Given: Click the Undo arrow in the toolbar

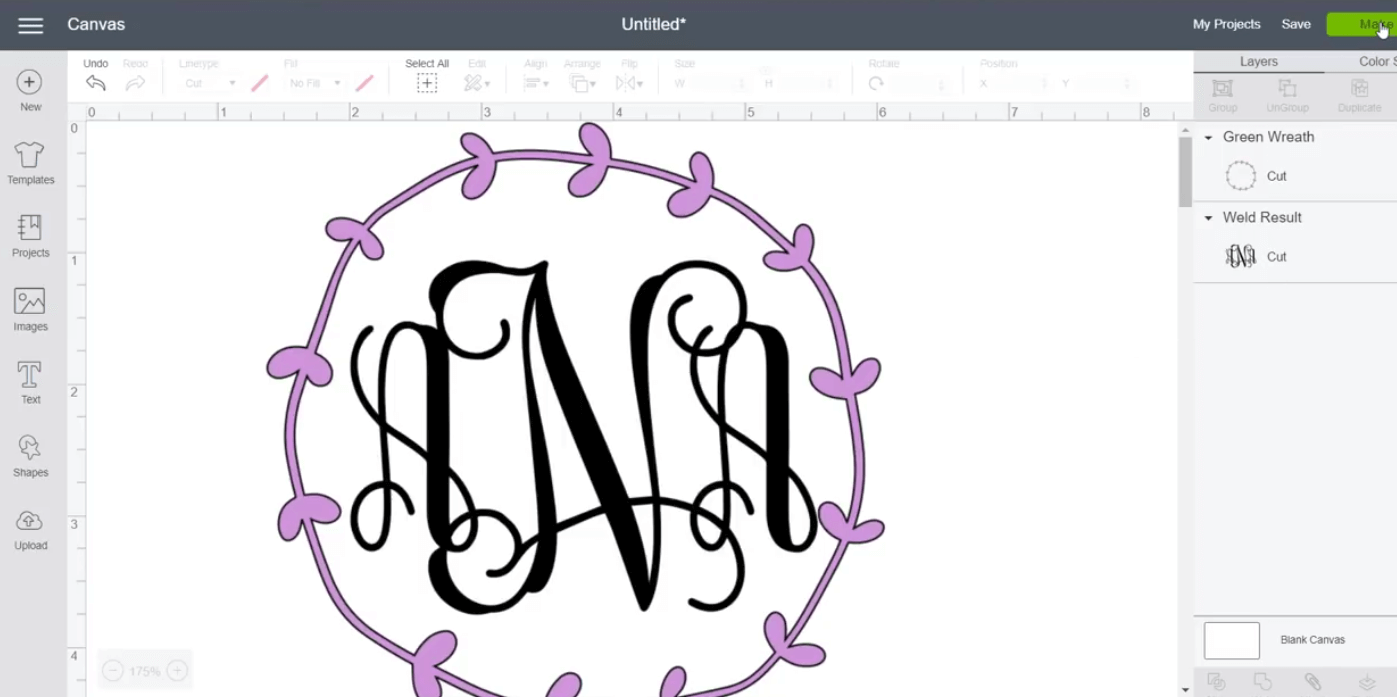Looking at the screenshot, I should [x=95, y=83].
